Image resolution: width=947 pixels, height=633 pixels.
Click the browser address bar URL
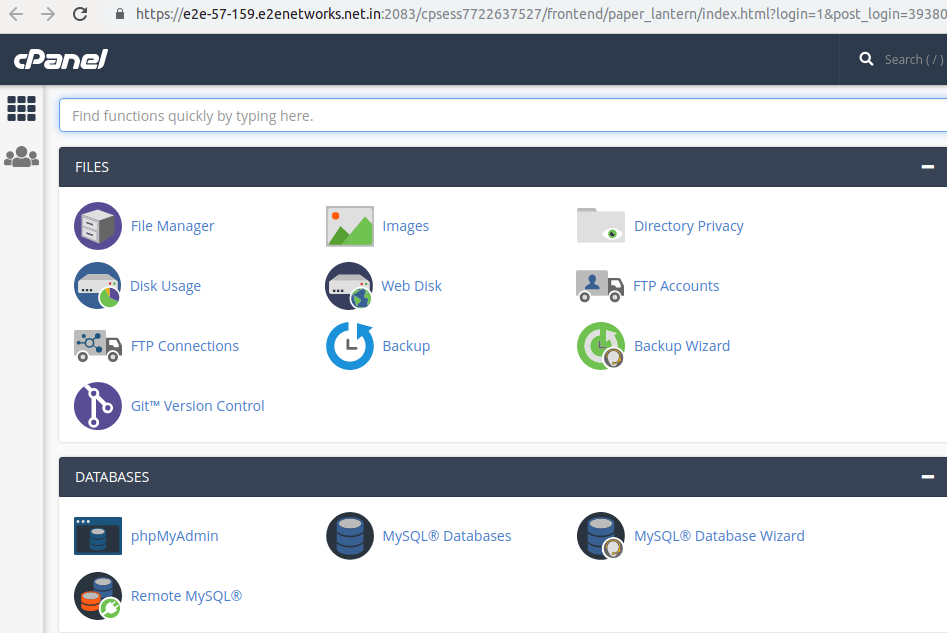tap(541, 14)
